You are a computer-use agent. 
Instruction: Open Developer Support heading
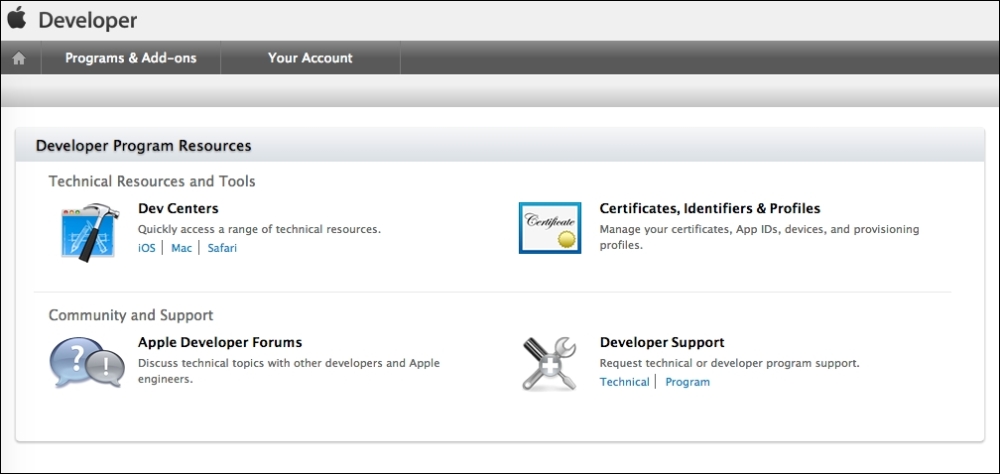(662, 343)
